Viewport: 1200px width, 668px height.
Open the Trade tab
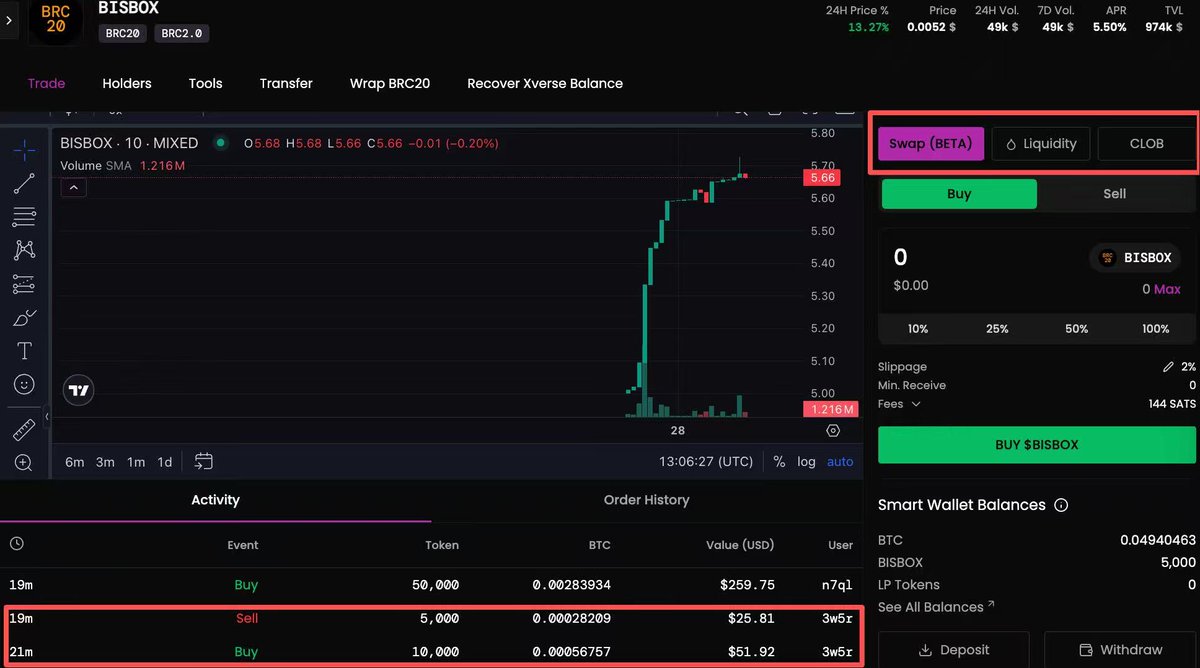46,83
